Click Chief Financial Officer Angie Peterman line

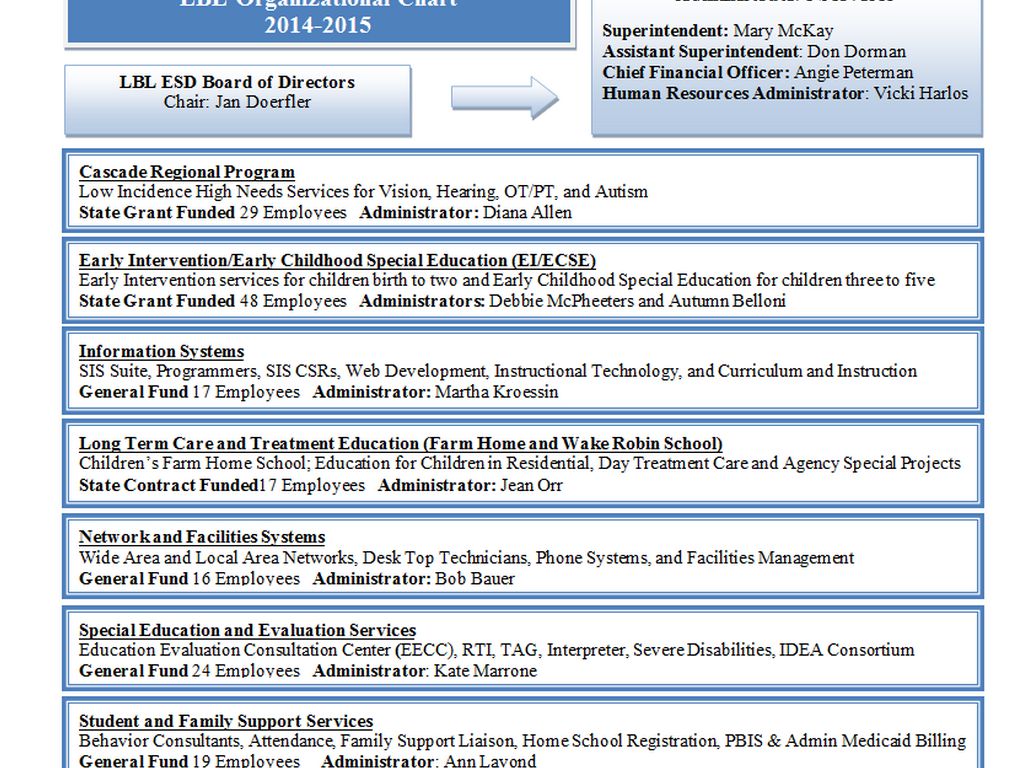757,72
